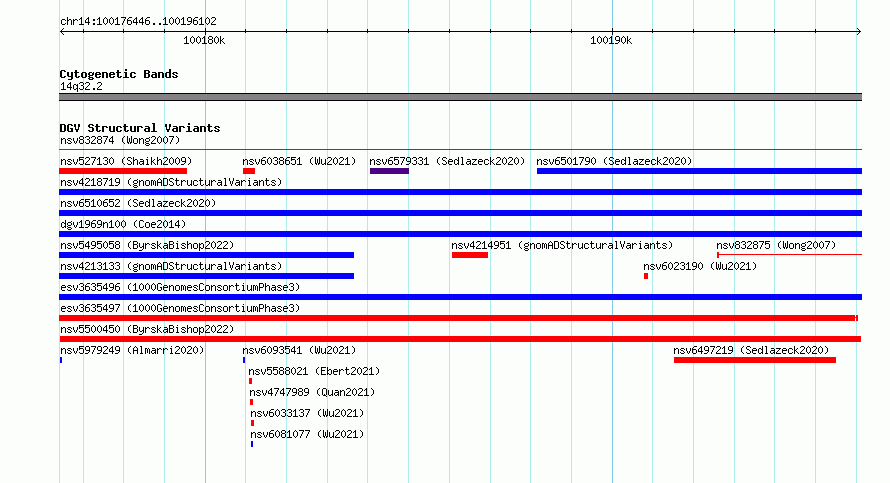Select the small red nsv6038651 bar

[249, 171]
